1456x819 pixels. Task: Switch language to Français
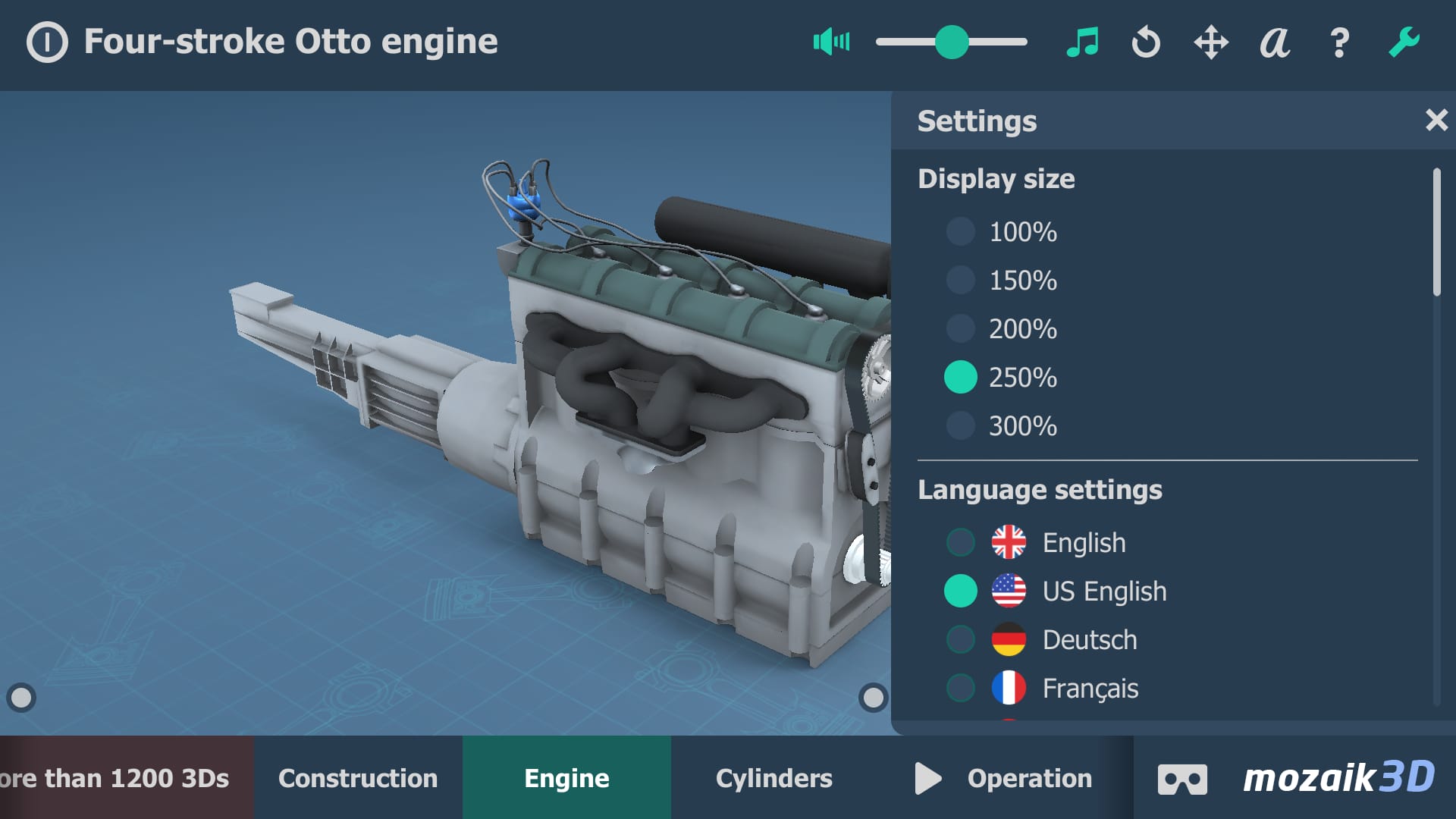(x=960, y=688)
